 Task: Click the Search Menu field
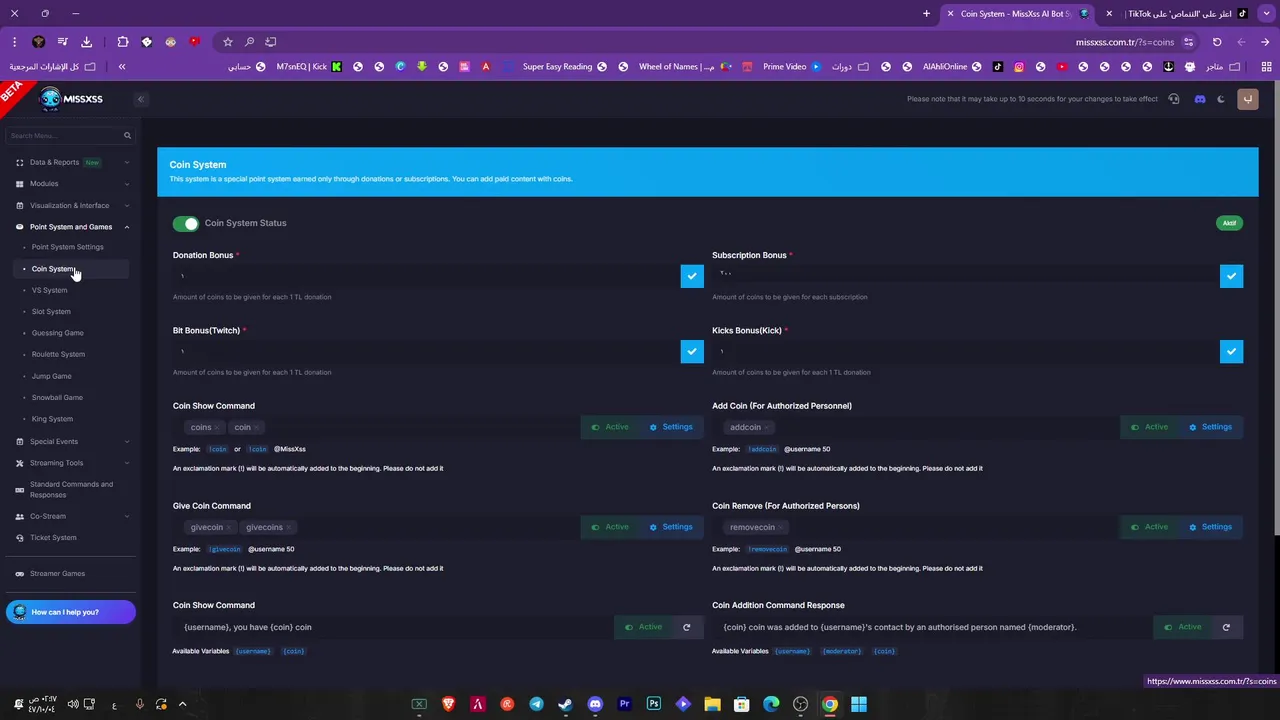[70, 135]
